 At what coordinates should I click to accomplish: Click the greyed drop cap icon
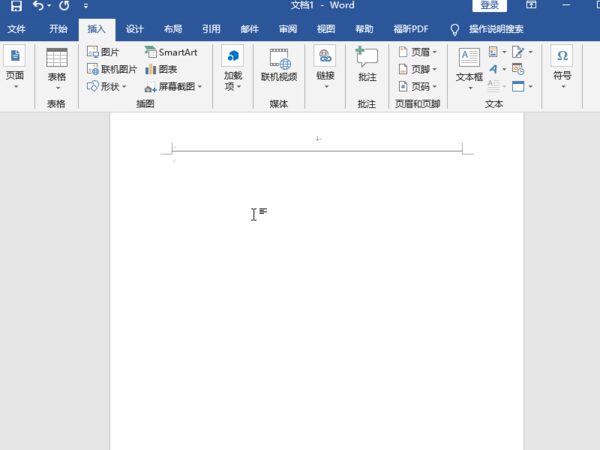pos(493,86)
